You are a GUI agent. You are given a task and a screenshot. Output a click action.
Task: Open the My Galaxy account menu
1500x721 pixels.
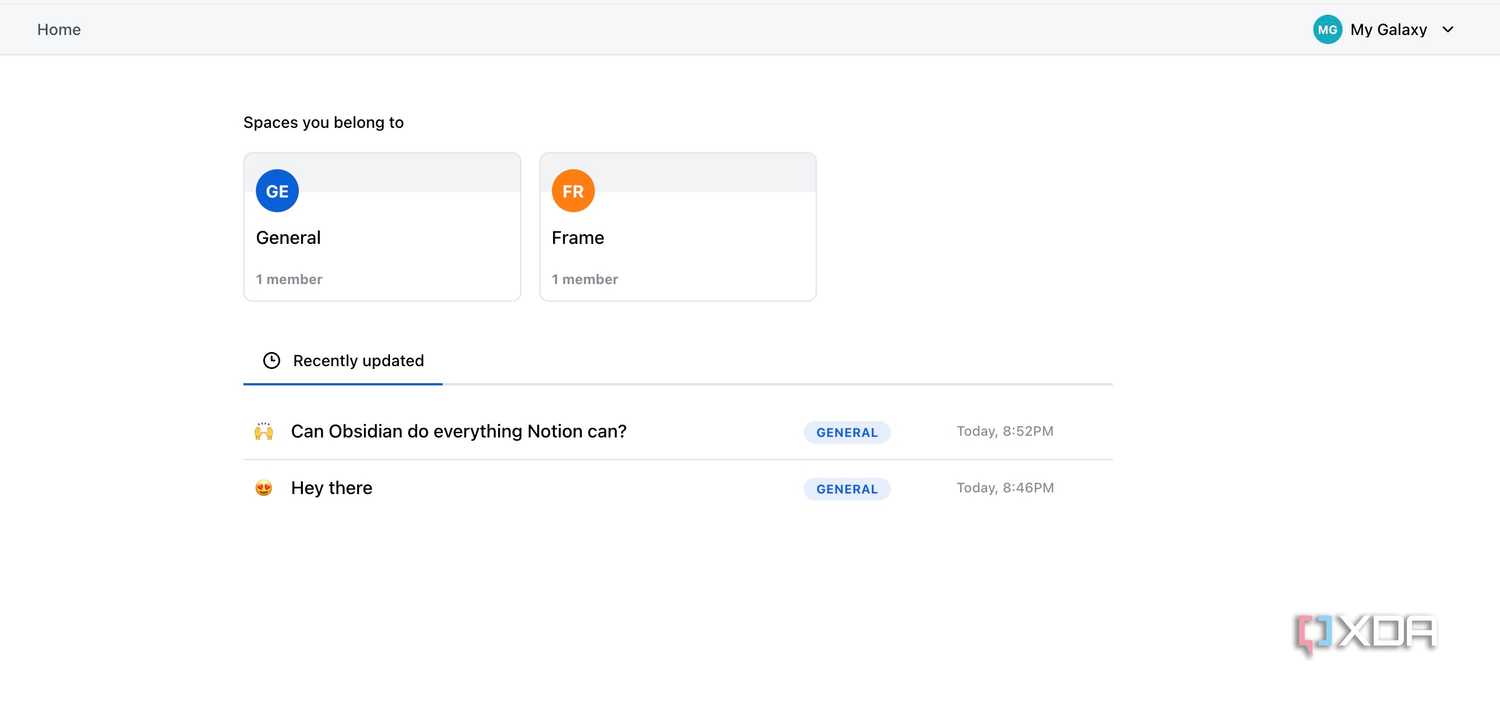[1384, 30]
